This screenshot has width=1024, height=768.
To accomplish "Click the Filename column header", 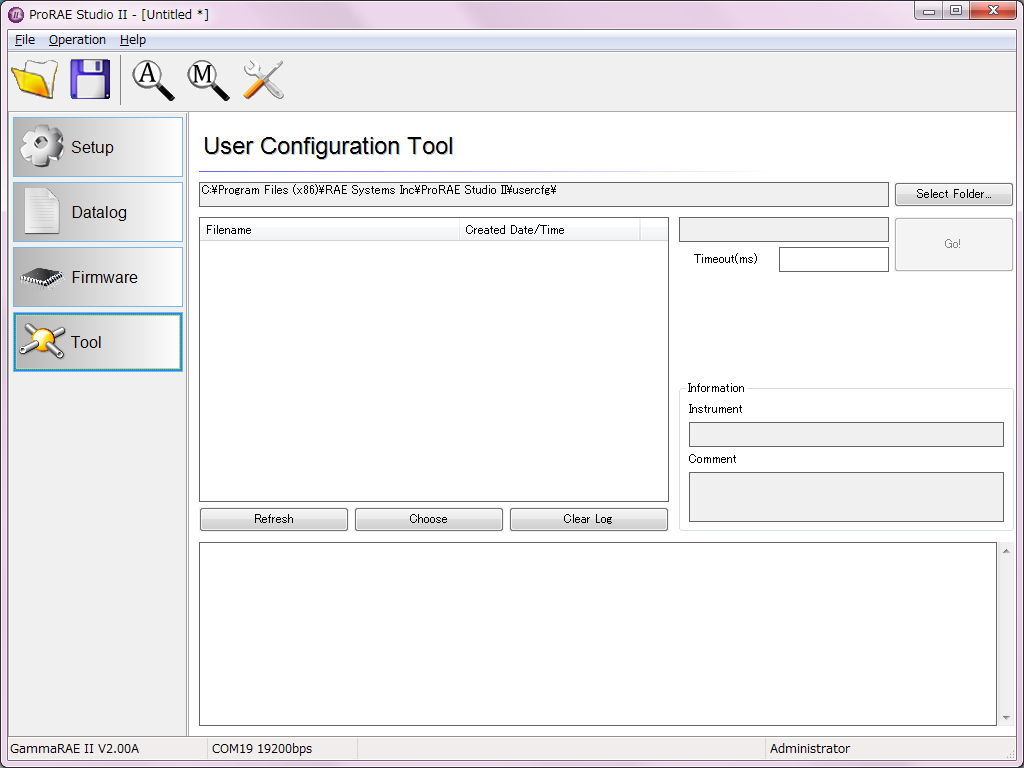I will [330, 230].
